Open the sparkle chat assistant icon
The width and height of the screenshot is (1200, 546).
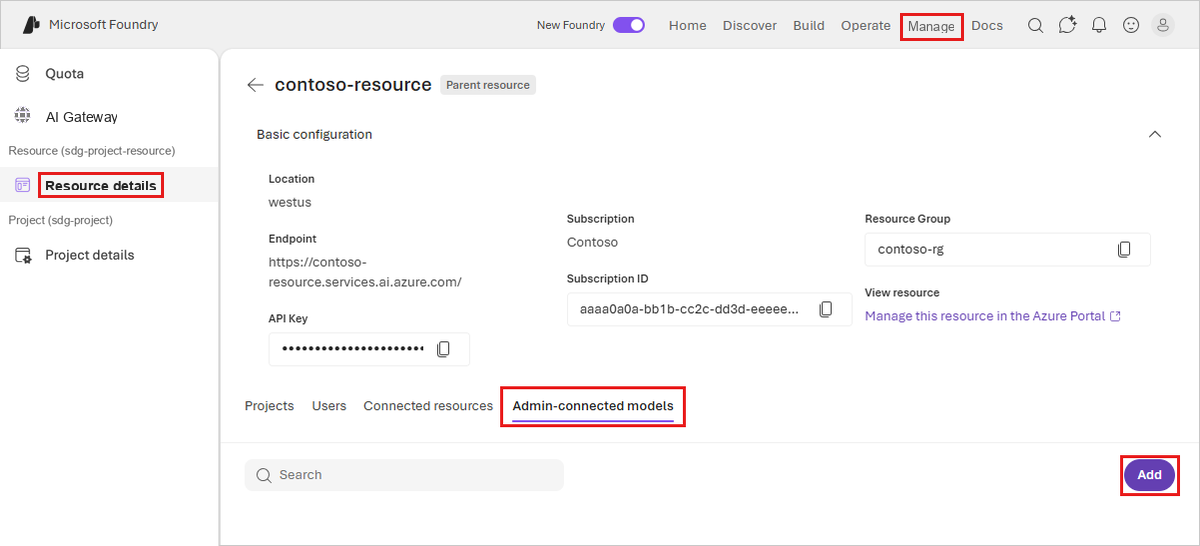pyautogui.click(x=1067, y=26)
